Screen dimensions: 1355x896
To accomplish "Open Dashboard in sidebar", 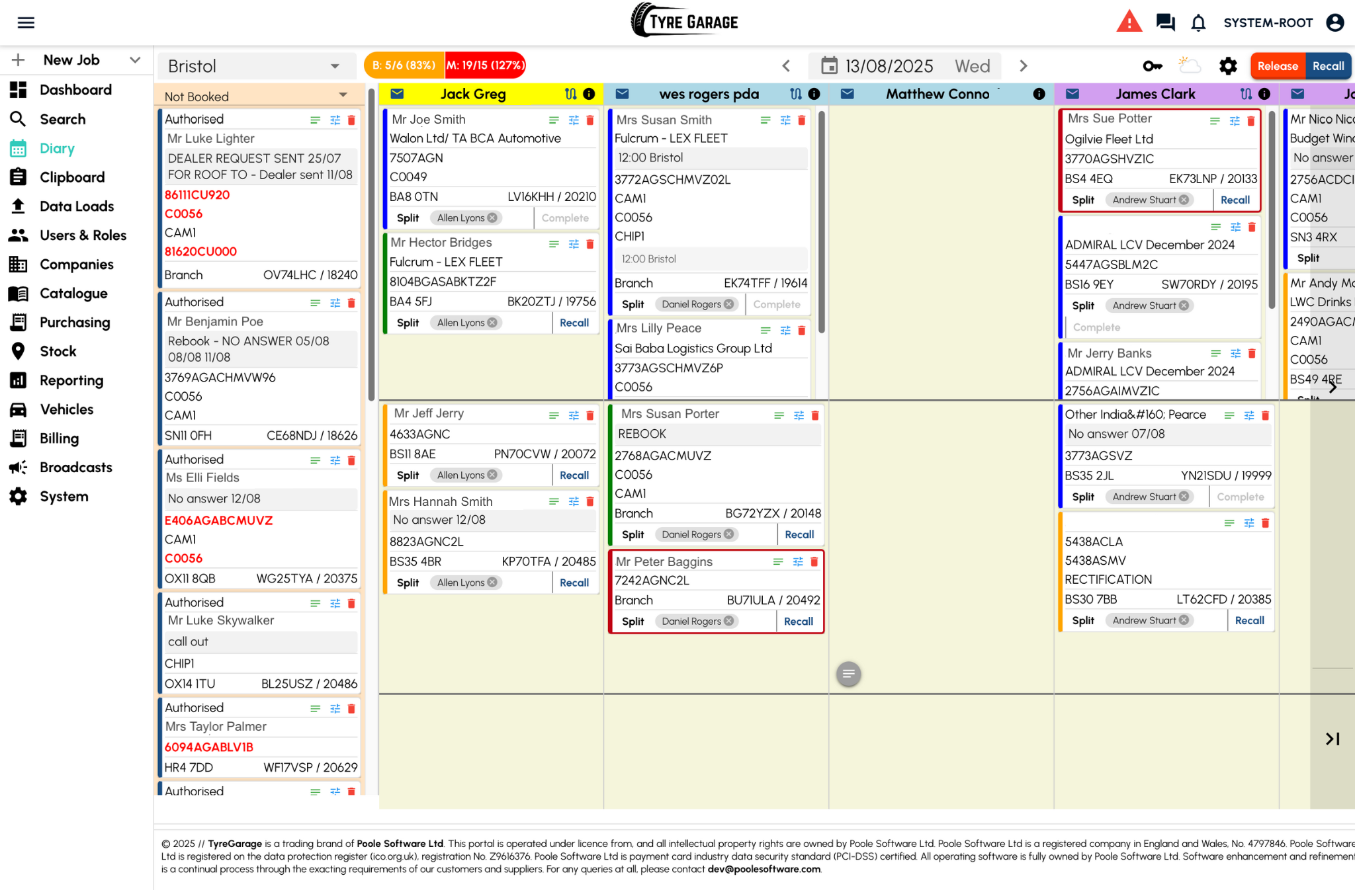I will pos(75,90).
